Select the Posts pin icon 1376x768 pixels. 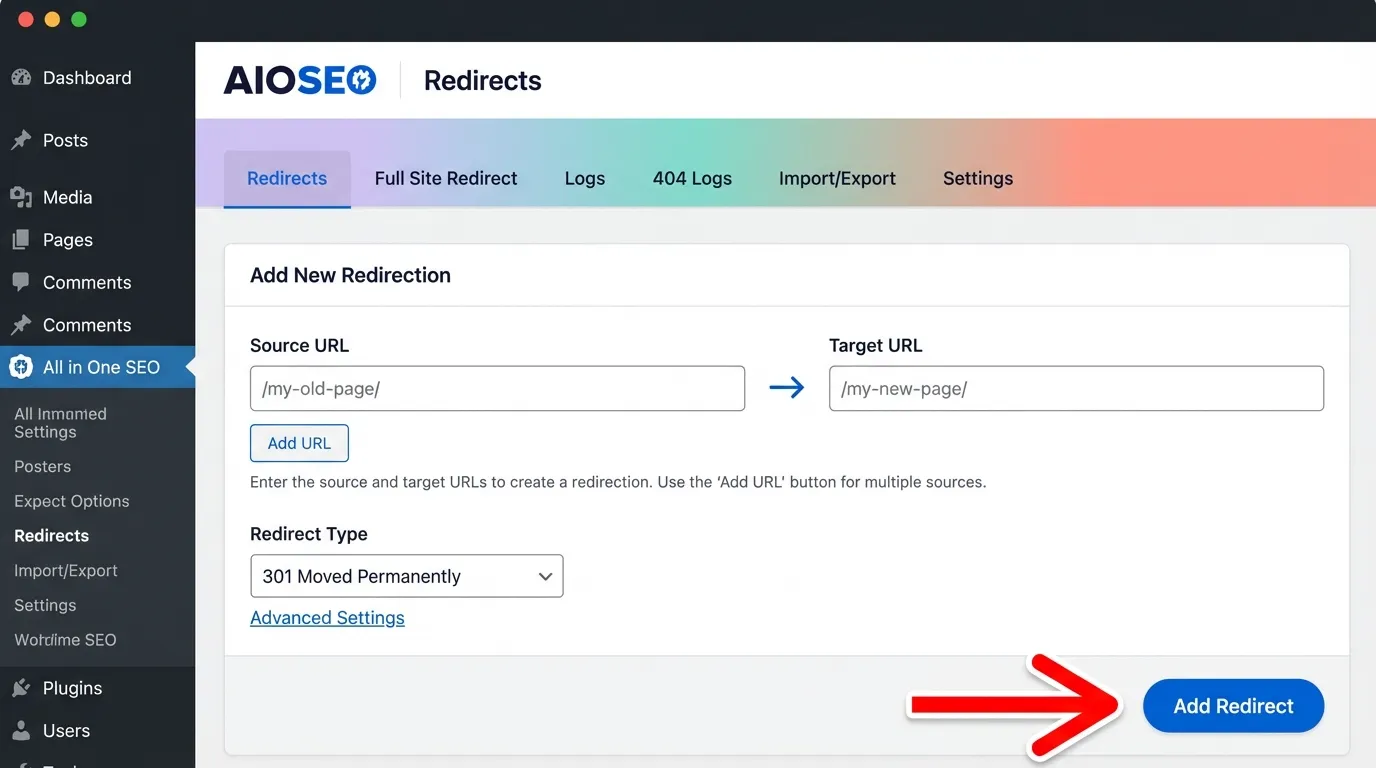coord(22,140)
